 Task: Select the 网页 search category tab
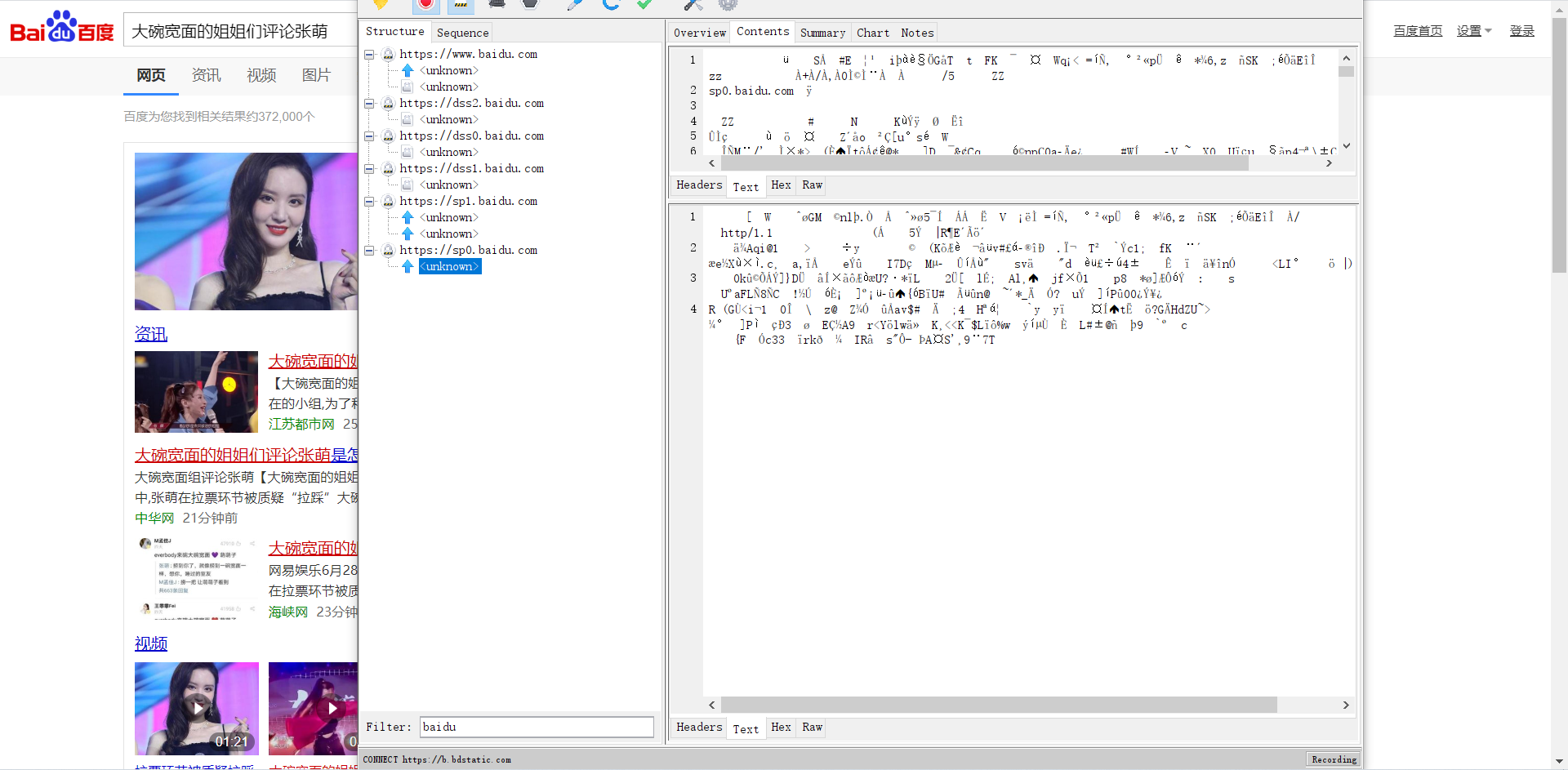(150, 75)
